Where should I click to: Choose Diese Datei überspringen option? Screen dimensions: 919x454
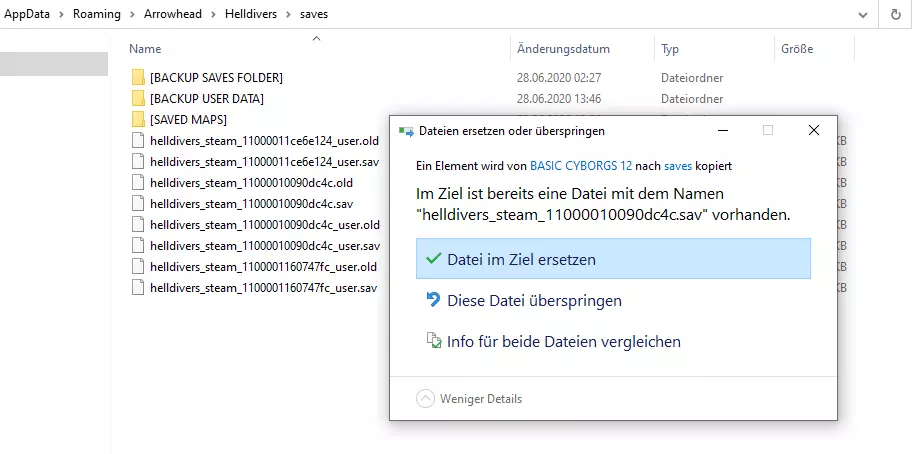[534, 300]
